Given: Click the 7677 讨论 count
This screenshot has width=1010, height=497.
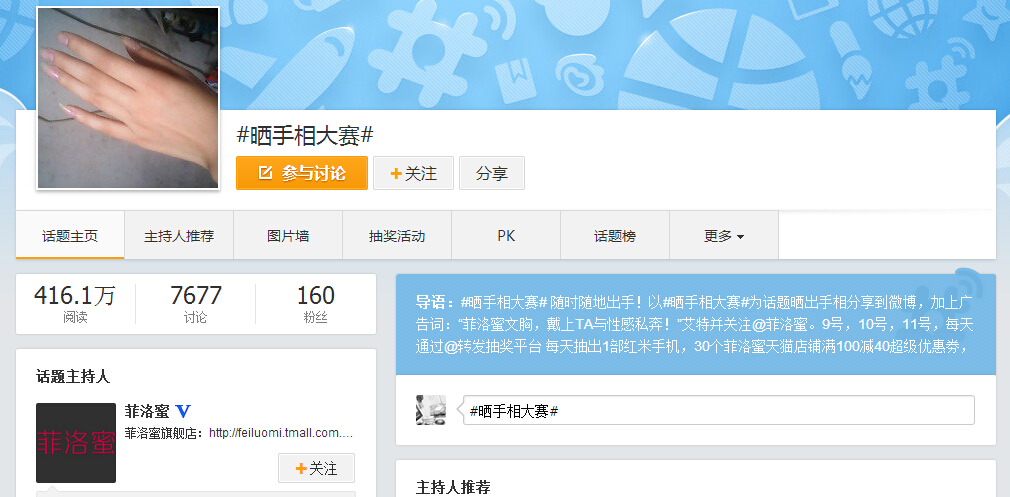Looking at the screenshot, I should [x=196, y=304].
